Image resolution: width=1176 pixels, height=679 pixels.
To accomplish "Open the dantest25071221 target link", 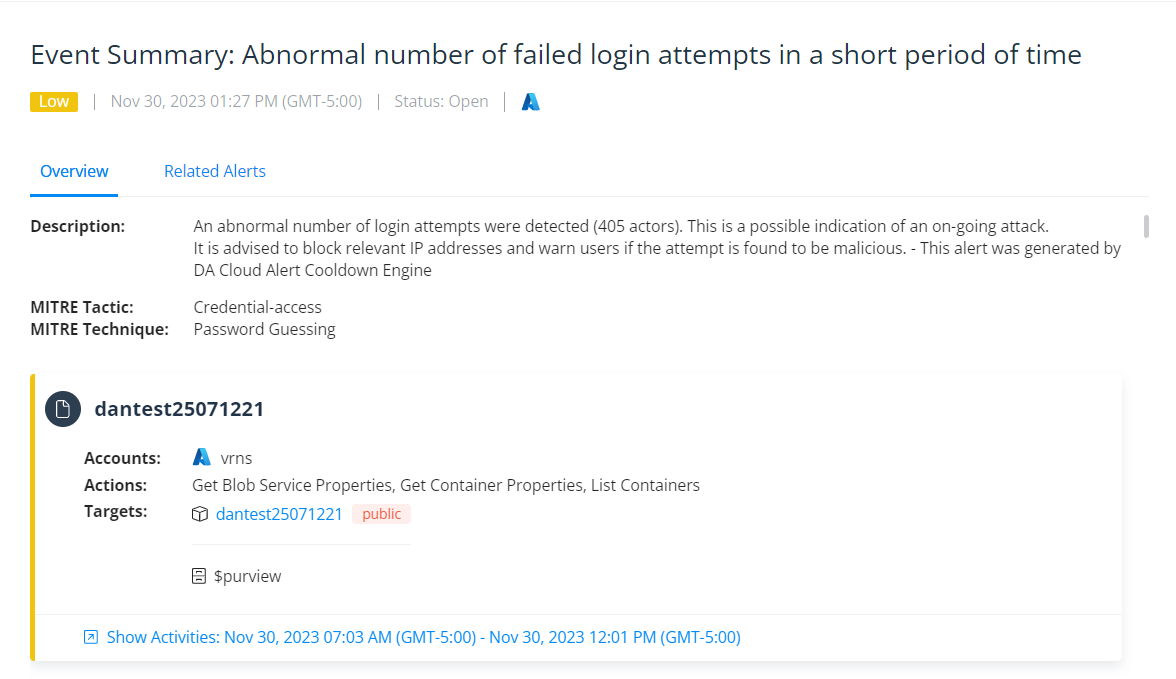I will [x=279, y=514].
